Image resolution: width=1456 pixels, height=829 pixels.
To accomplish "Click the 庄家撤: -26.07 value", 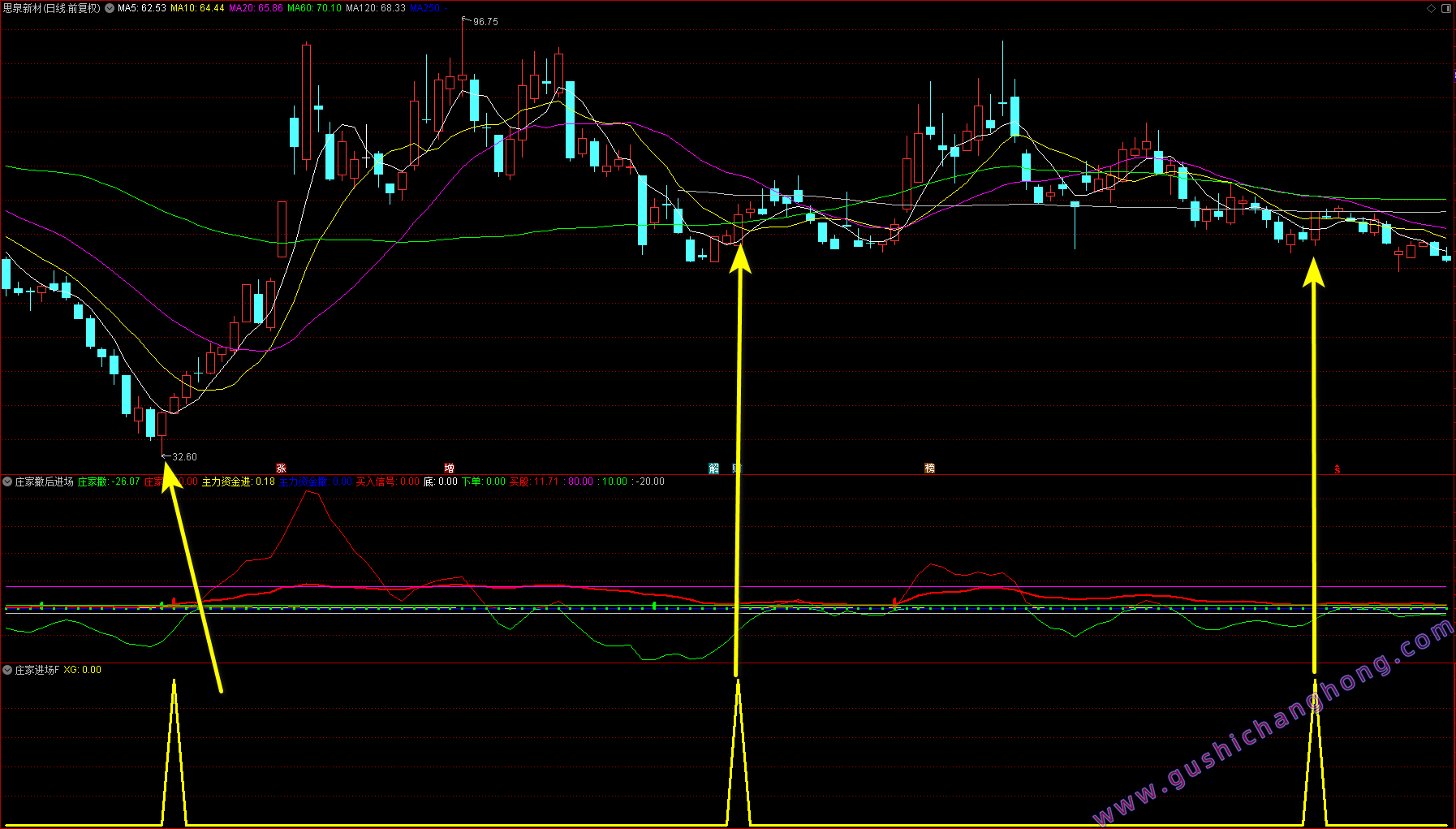I will coord(109,481).
